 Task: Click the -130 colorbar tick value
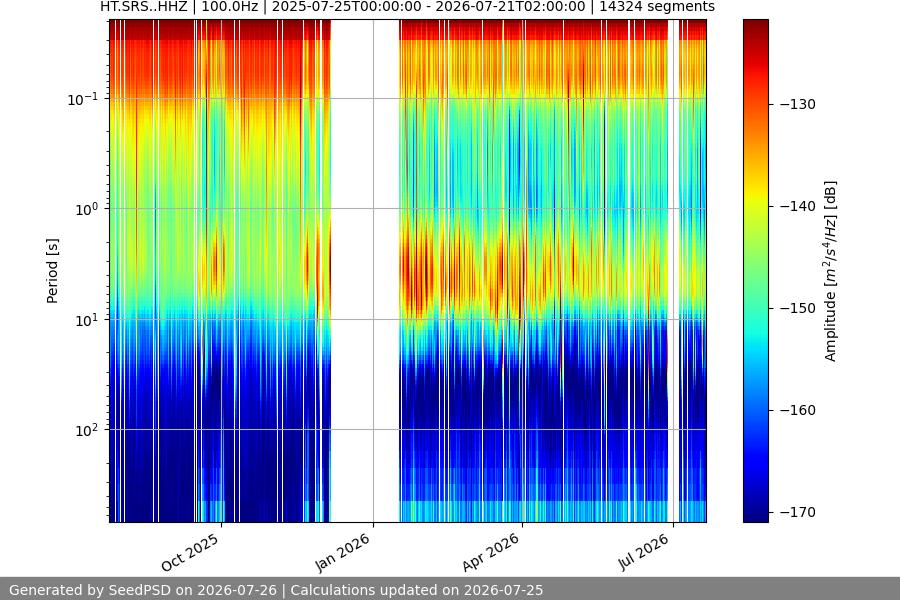[x=798, y=104]
